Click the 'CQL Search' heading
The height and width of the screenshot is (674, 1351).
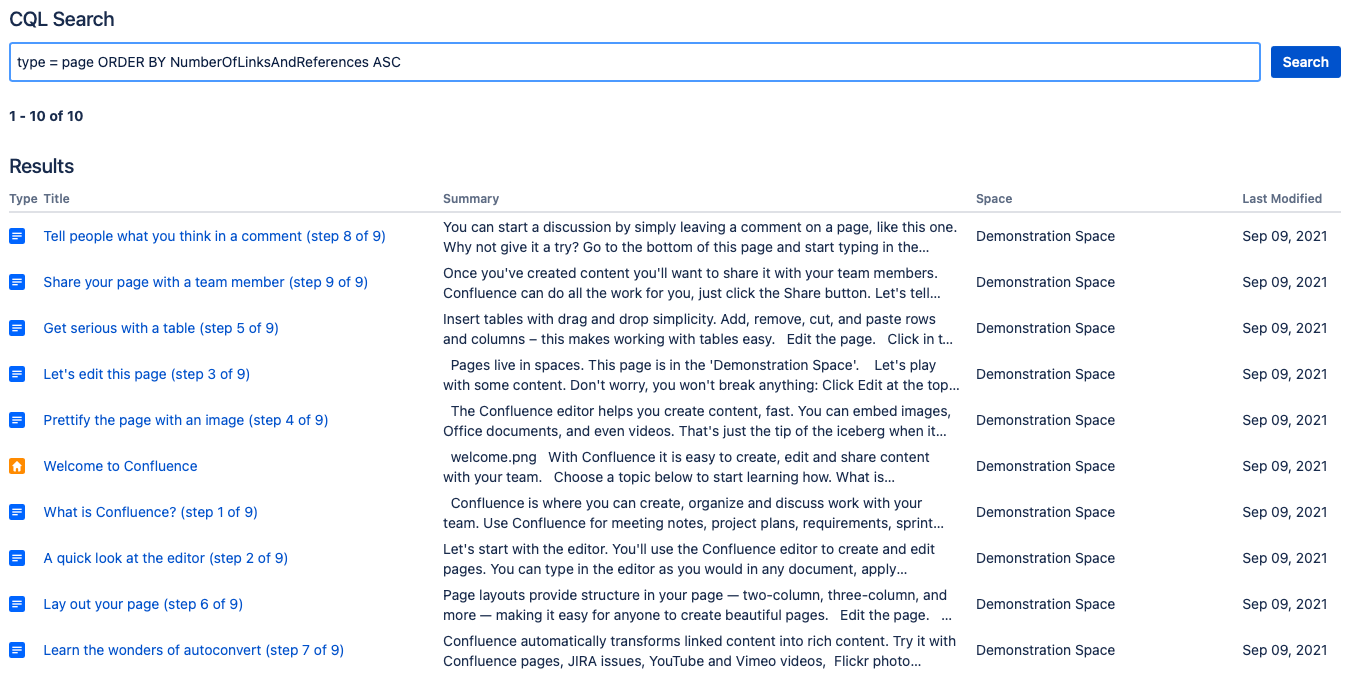coord(62,19)
